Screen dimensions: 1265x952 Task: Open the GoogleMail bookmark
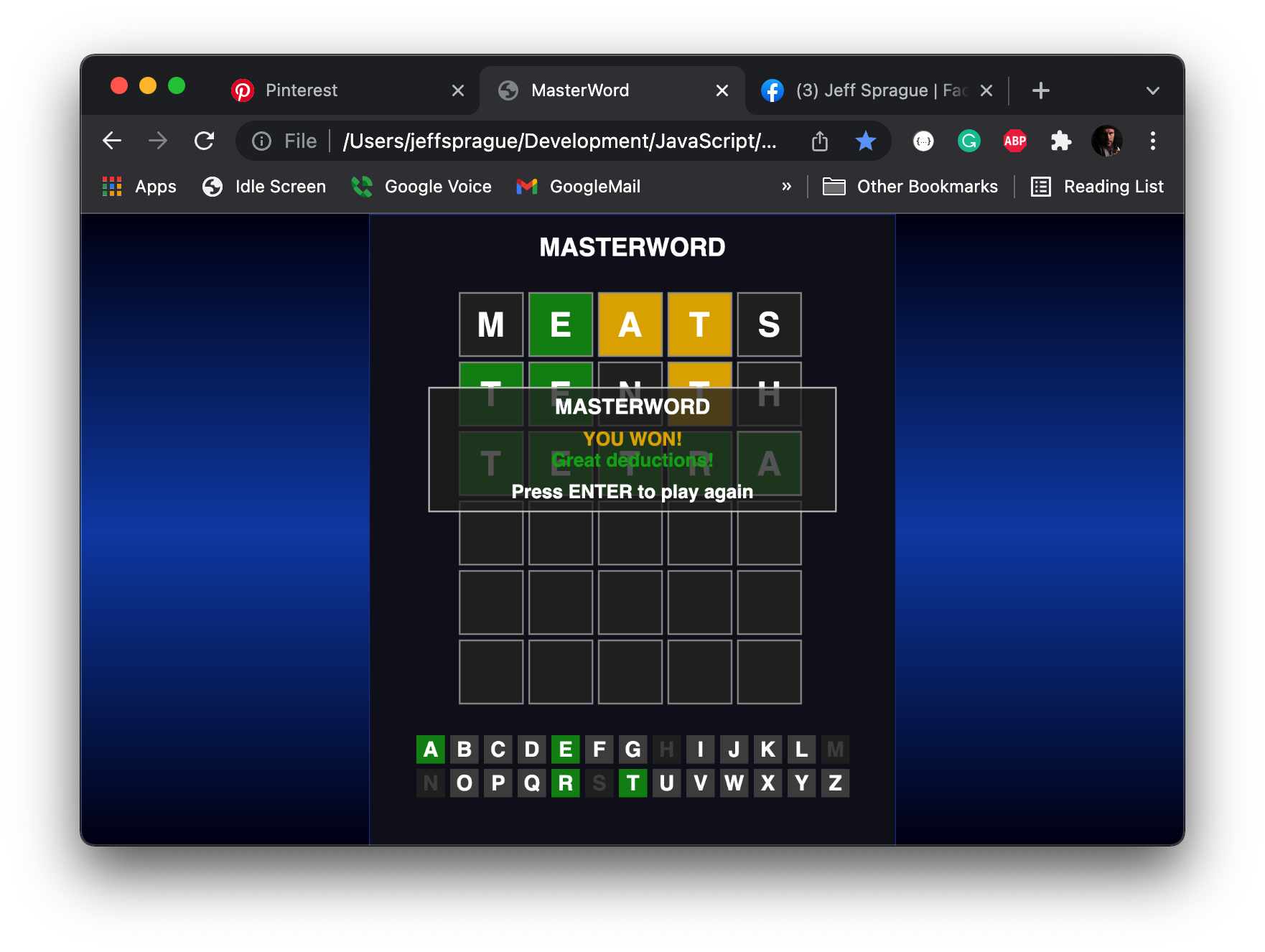(x=579, y=187)
